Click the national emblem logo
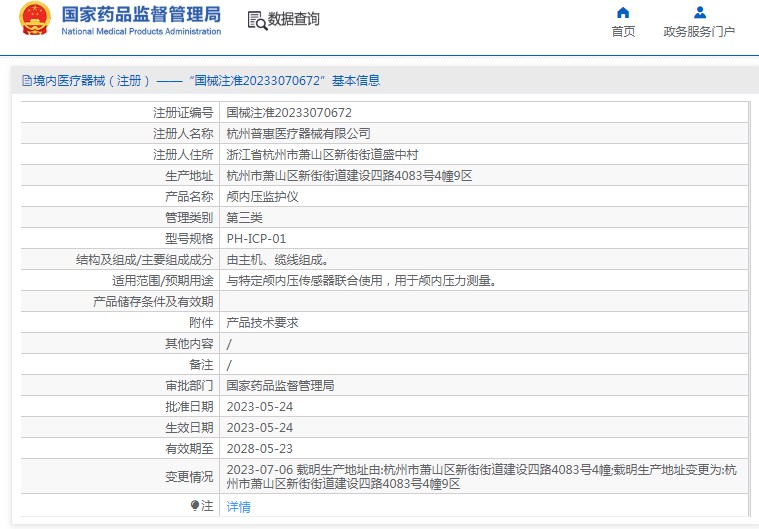This screenshot has width=759, height=529. click(34, 20)
